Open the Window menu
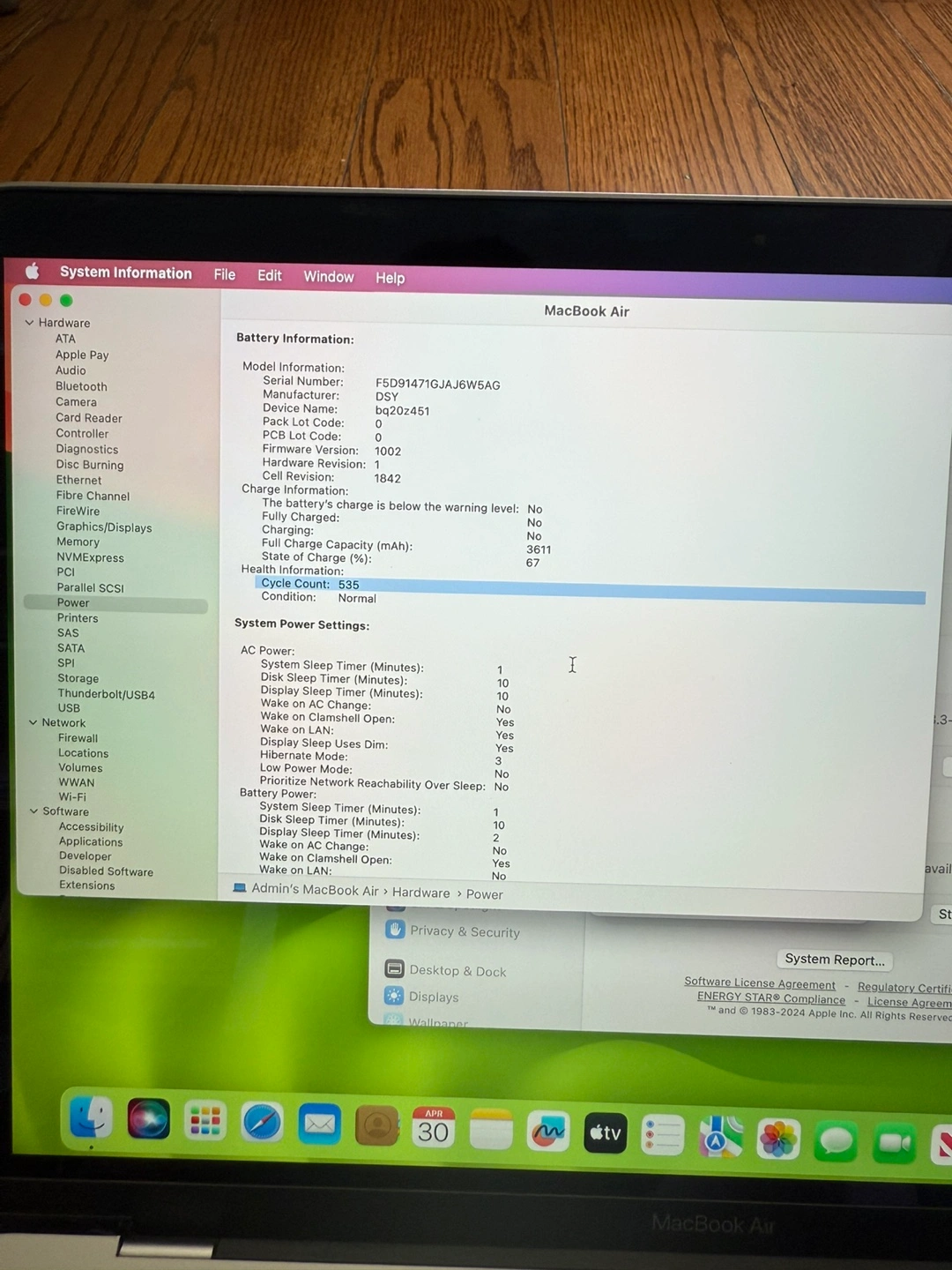Viewport: 952px width, 1270px height. pos(329,277)
